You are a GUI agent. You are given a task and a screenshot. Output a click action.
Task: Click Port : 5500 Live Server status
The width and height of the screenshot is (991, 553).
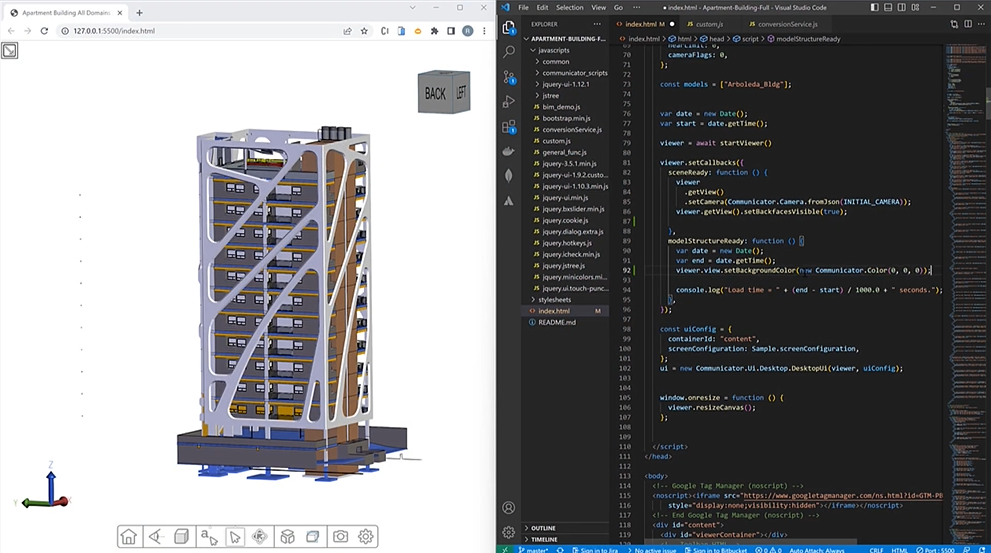coord(936,550)
